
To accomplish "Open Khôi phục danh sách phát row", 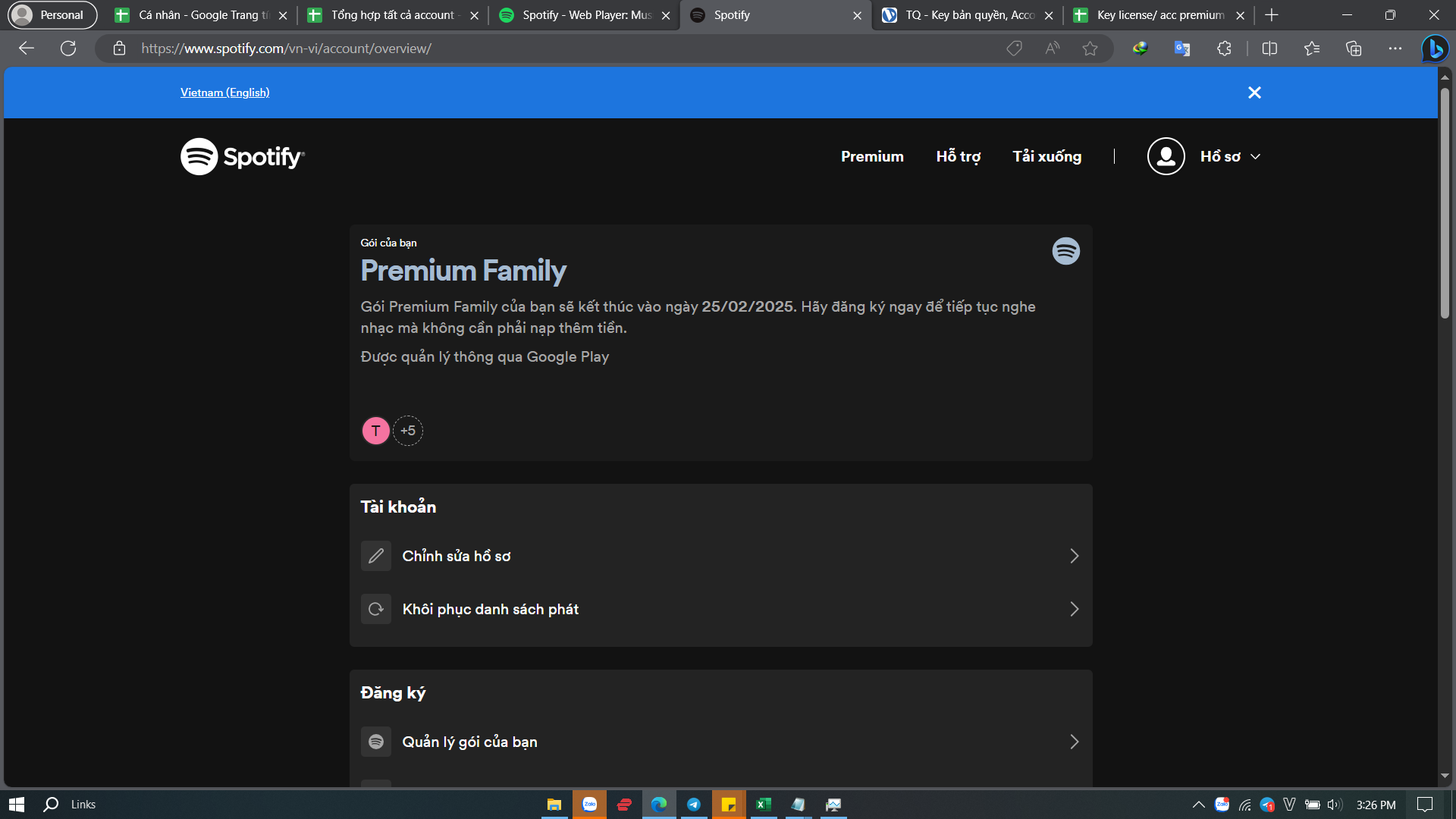I will (x=720, y=609).
